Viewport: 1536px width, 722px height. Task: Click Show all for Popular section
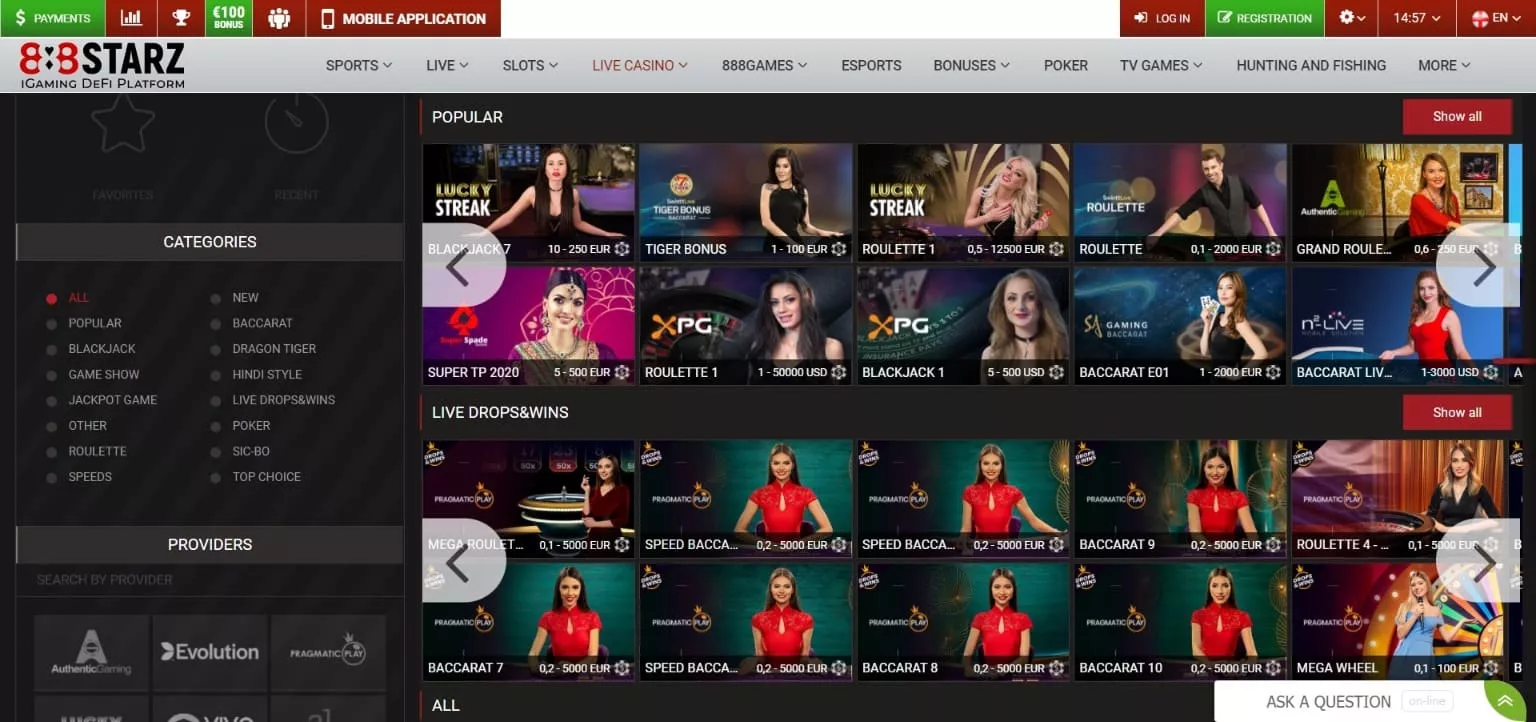(x=1456, y=117)
